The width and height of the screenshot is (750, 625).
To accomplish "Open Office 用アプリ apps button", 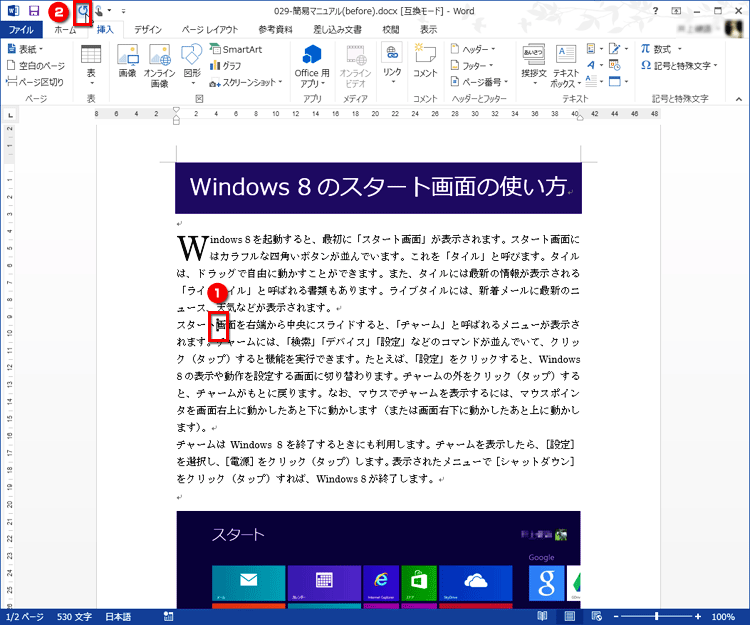I will 312,66.
